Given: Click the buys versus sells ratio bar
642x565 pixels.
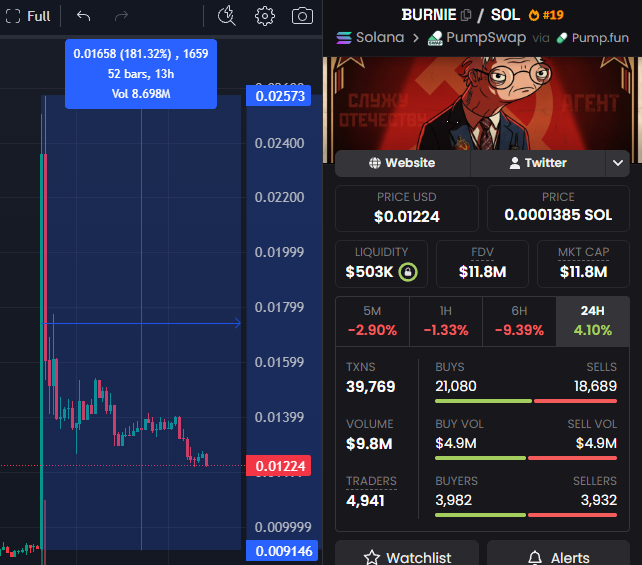Looking at the screenshot, I should pos(526,401).
